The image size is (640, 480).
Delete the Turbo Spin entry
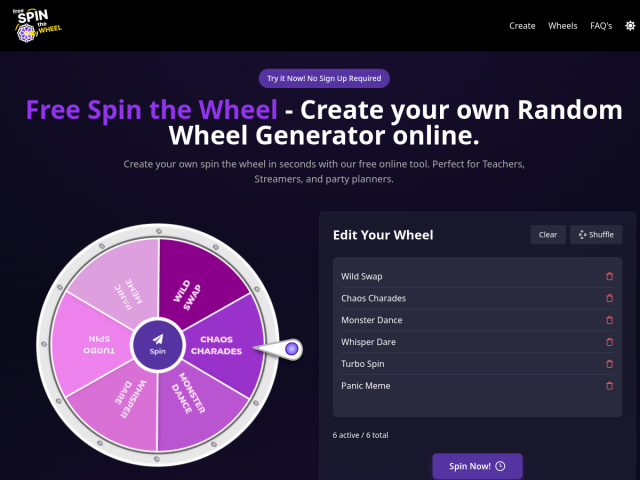[609, 364]
